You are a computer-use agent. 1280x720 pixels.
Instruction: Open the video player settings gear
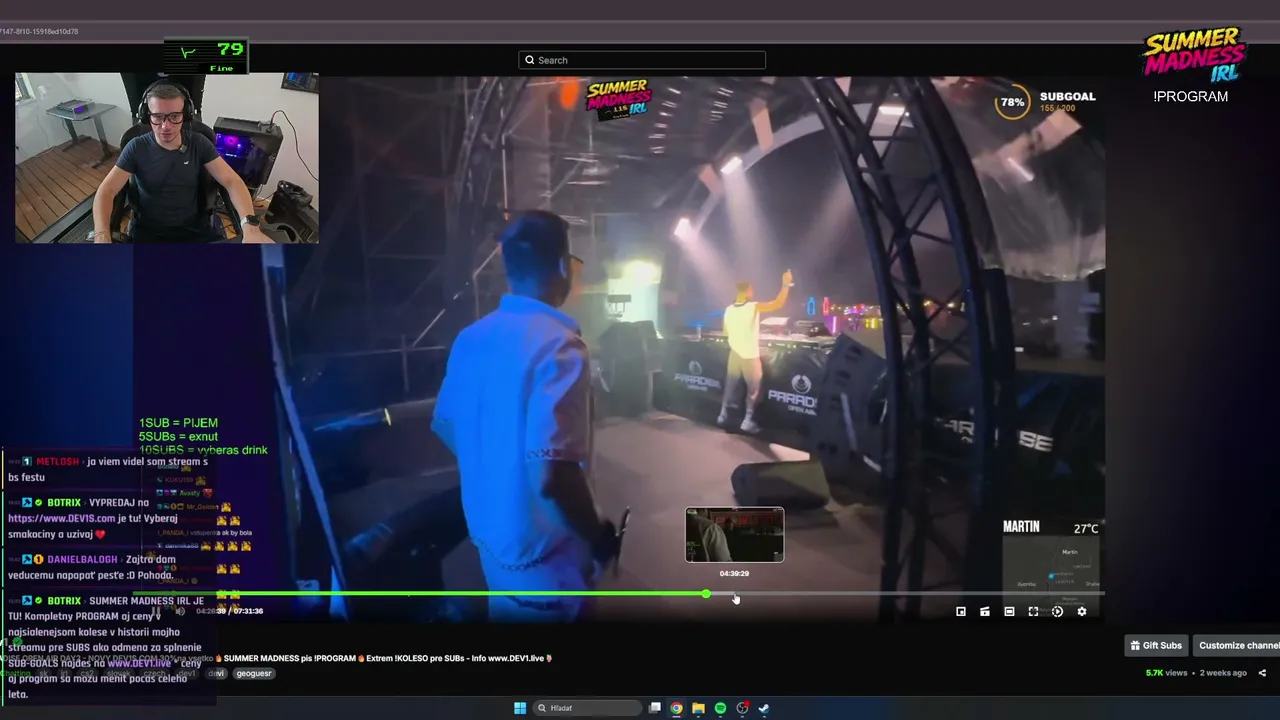(1081, 611)
